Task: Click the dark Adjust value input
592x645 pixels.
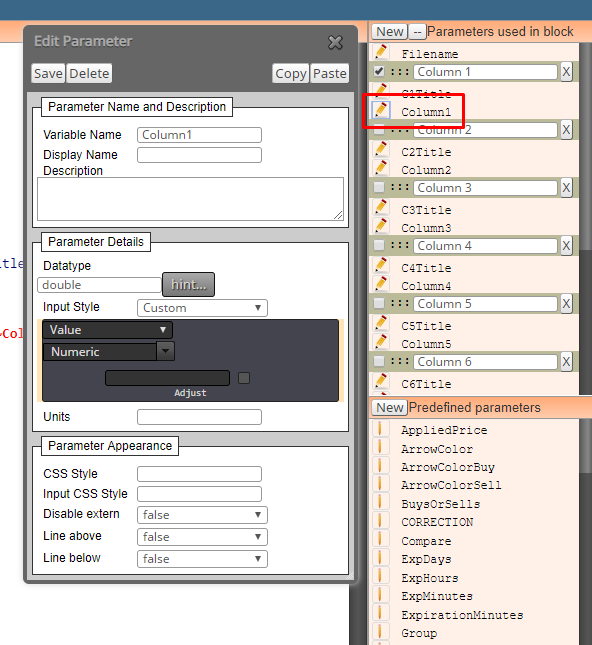Action: [167, 378]
